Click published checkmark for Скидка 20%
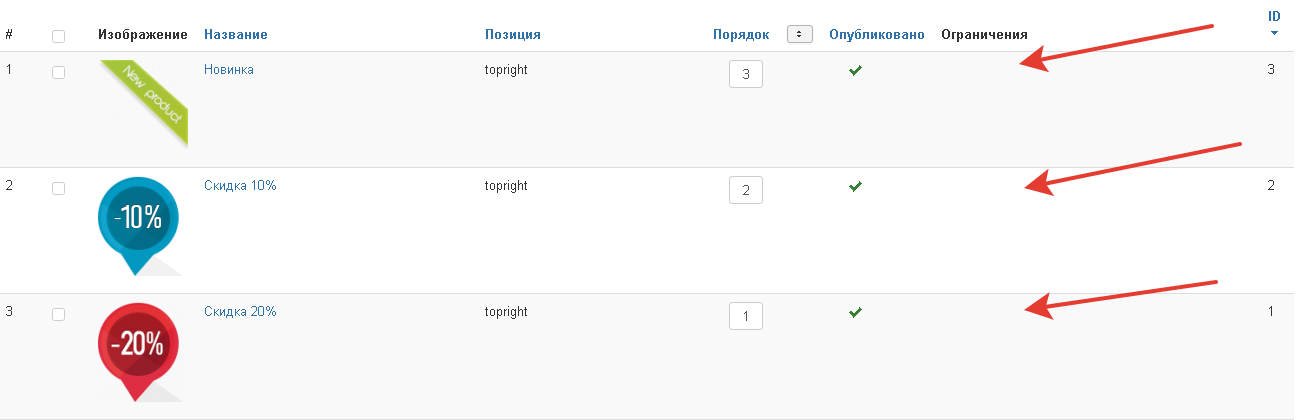Viewport: 1303px width, 420px height. pyautogui.click(x=855, y=313)
